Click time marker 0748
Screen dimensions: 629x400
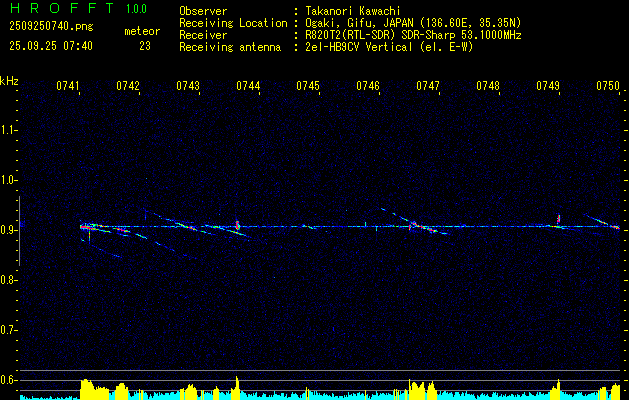[x=488, y=85]
